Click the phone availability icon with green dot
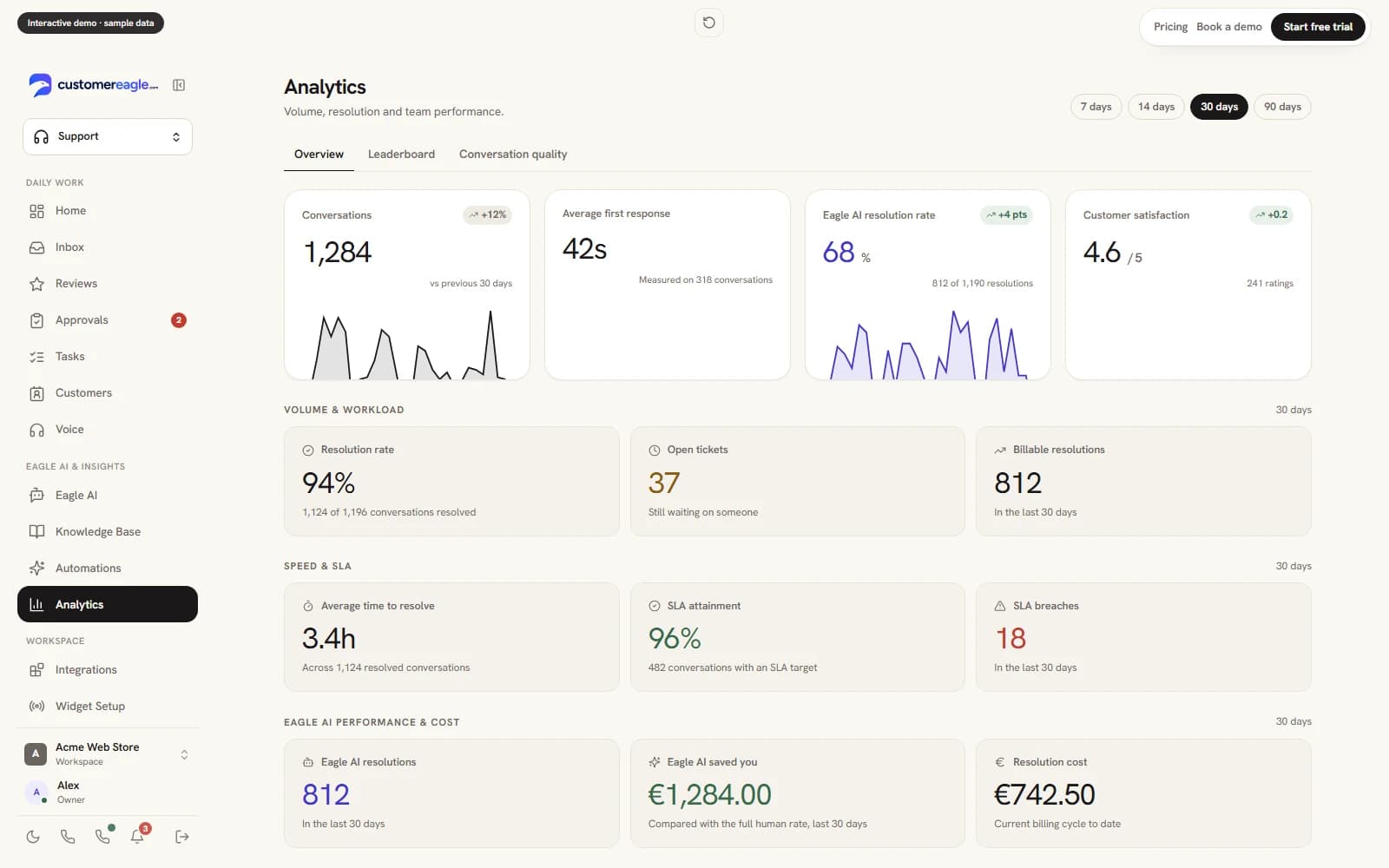 coord(103,837)
